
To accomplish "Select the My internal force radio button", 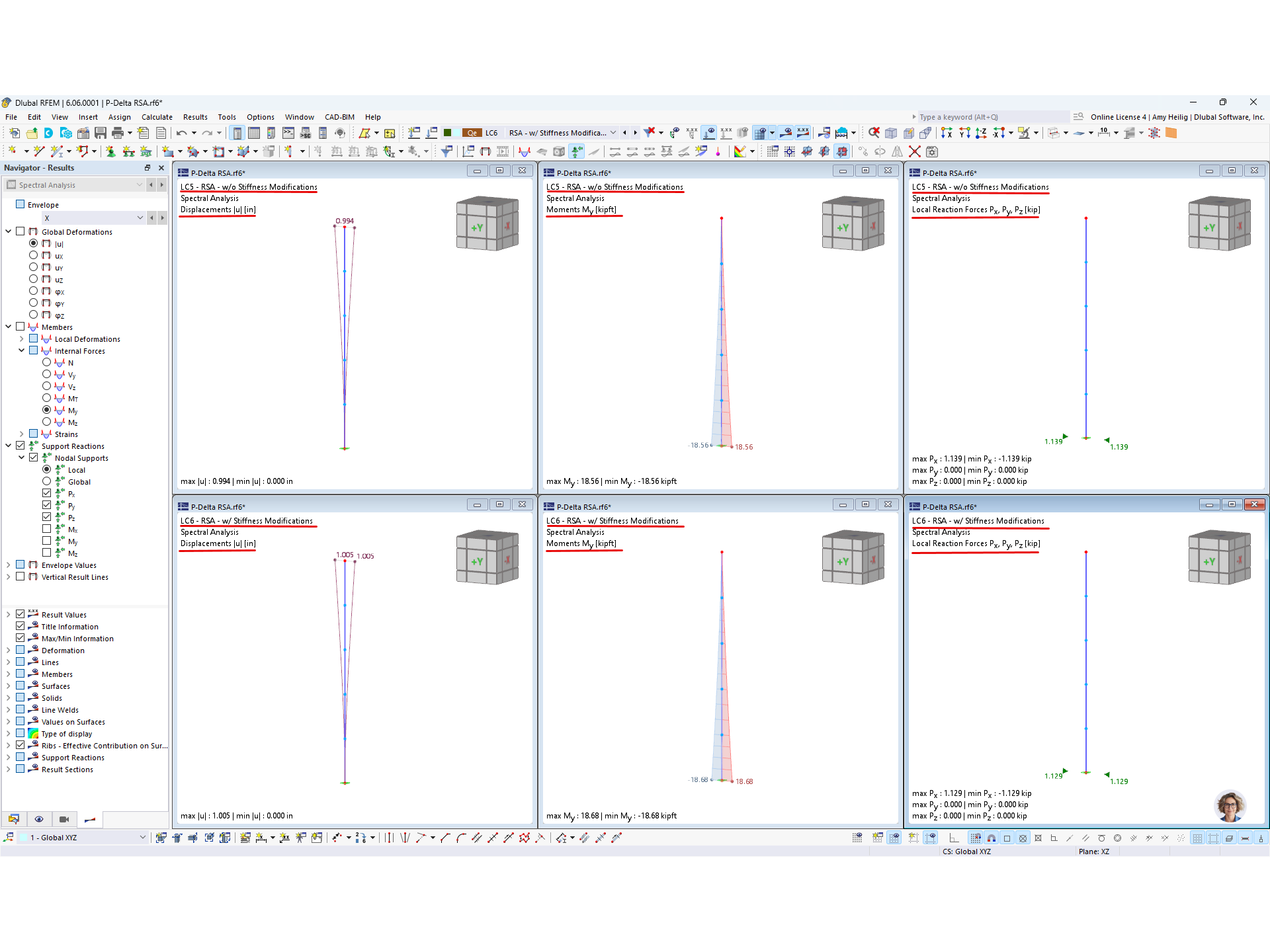I will tap(46, 410).
